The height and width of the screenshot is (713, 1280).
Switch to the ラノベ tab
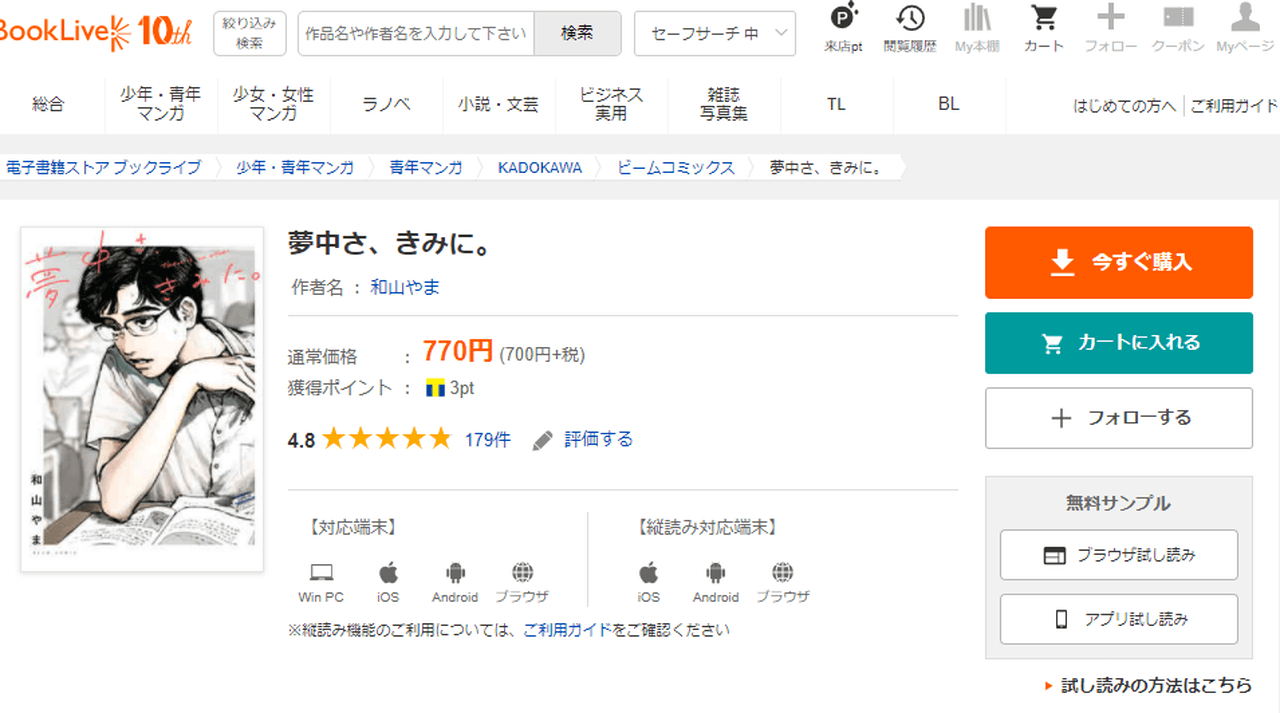click(386, 104)
